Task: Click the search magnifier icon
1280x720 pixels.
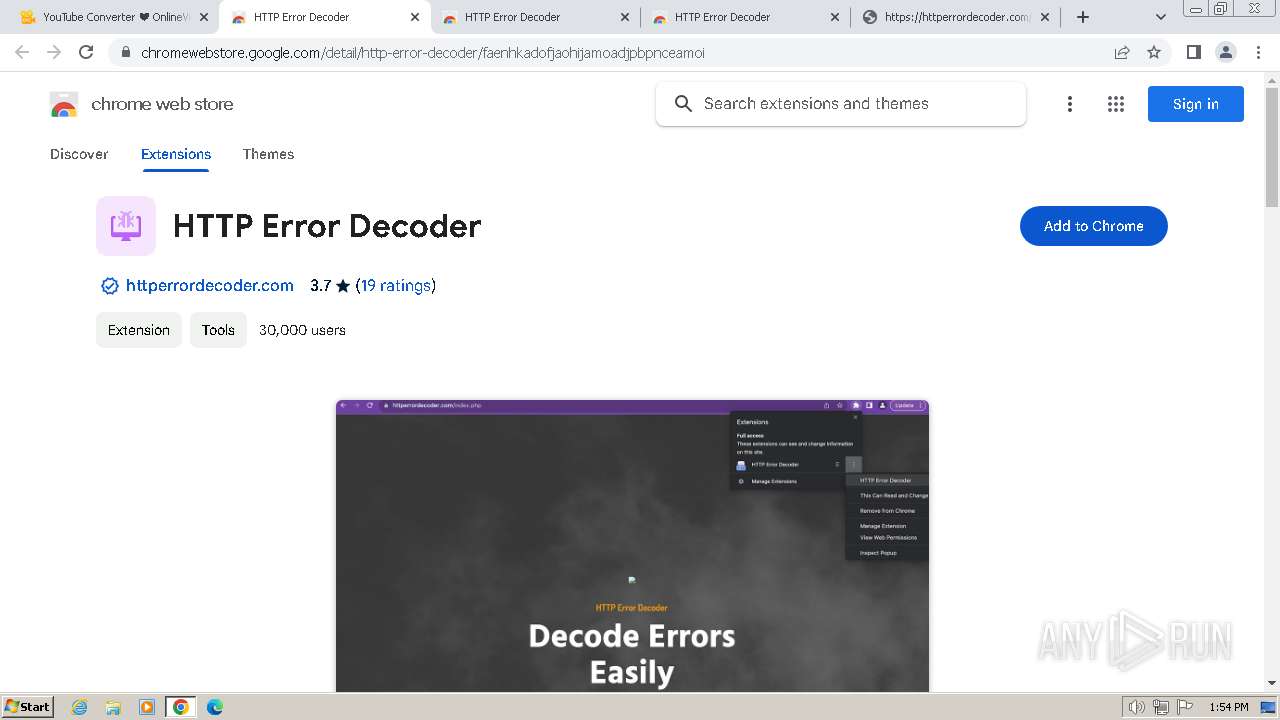Action: (x=683, y=104)
